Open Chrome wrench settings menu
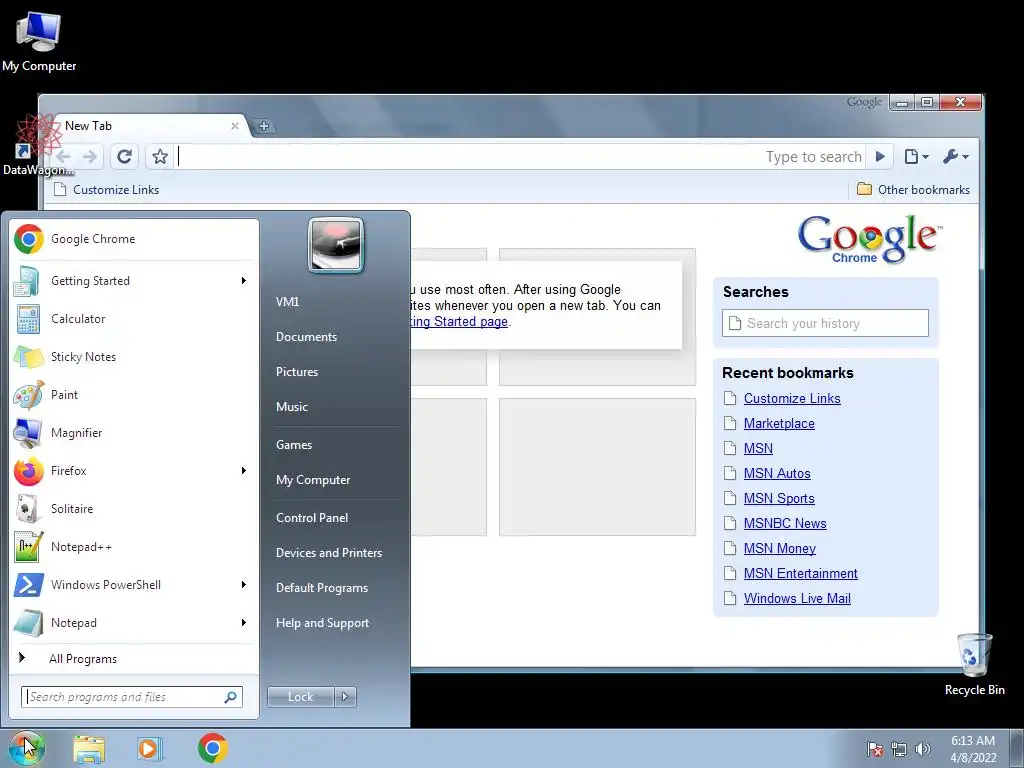The height and width of the screenshot is (768, 1024). point(955,157)
